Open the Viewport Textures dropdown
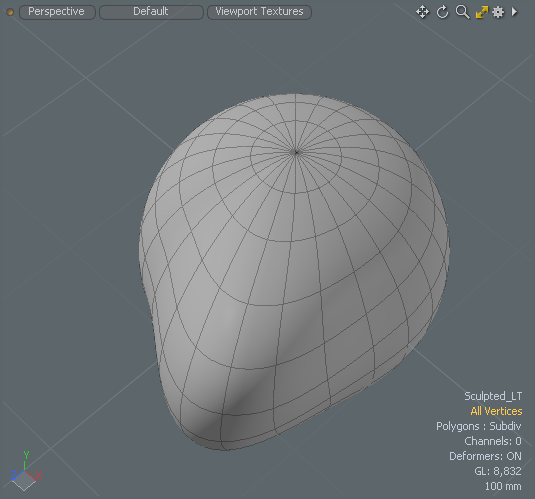 coord(259,12)
